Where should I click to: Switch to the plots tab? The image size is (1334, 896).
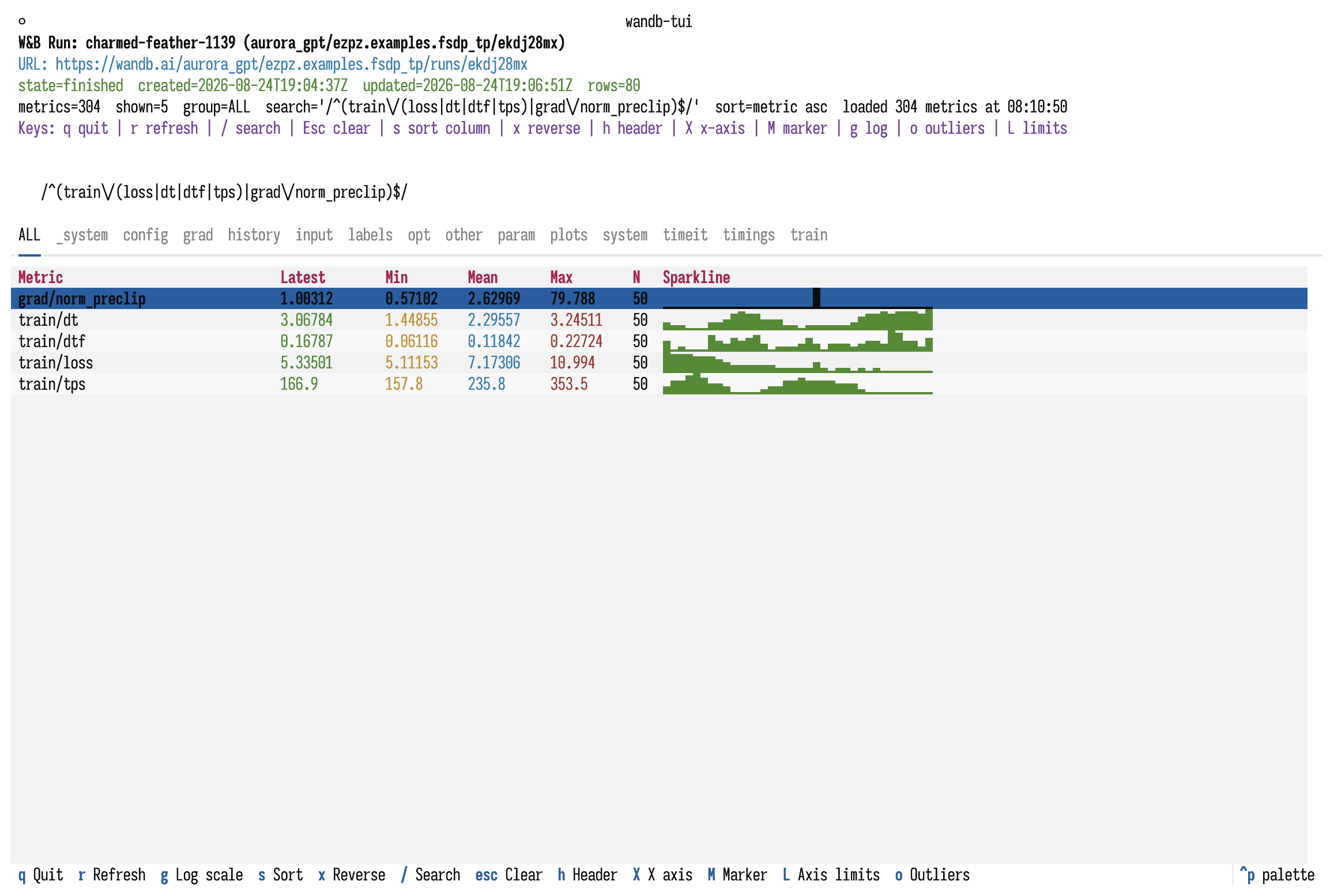(568, 235)
